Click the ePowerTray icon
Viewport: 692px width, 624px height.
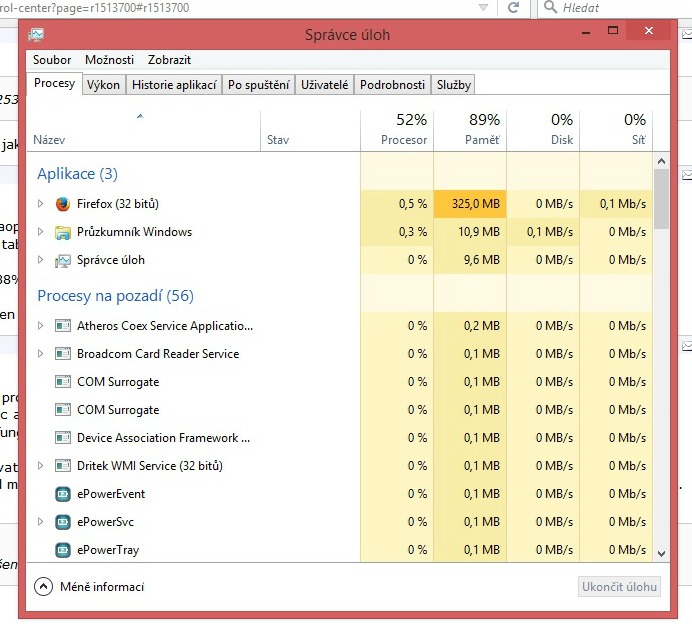coord(63,550)
